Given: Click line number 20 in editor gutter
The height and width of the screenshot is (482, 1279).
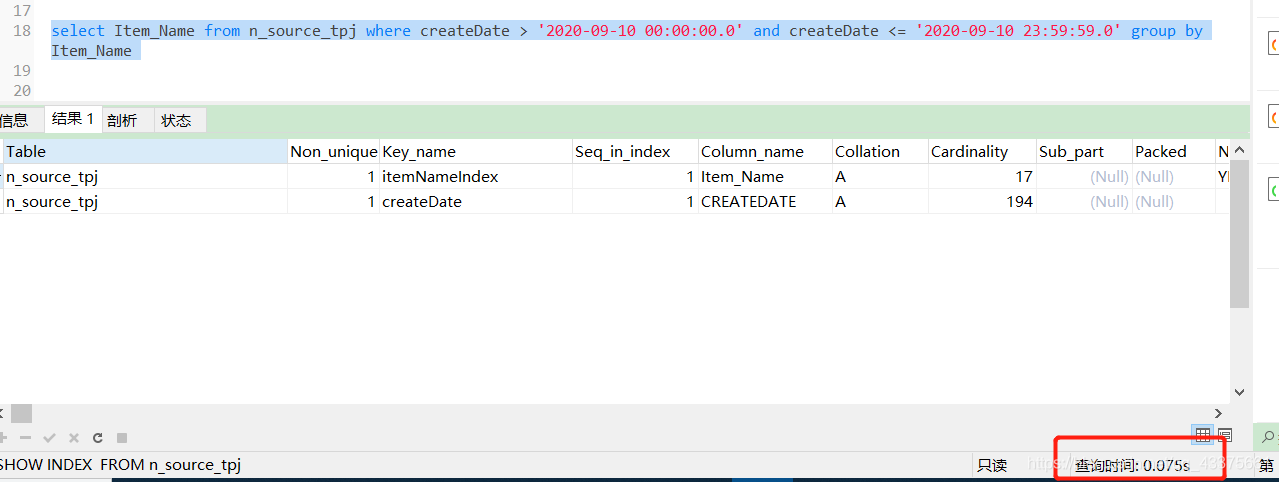Looking at the screenshot, I should point(22,91).
